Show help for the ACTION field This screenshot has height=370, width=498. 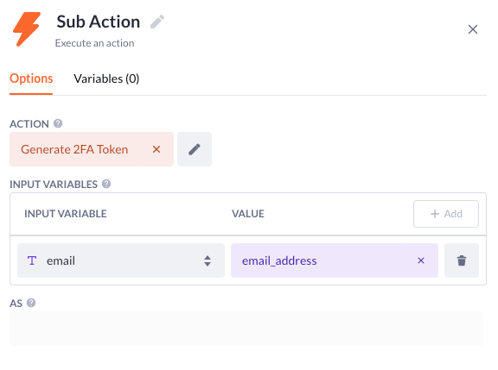pyautogui.click(x=58, y=124)
